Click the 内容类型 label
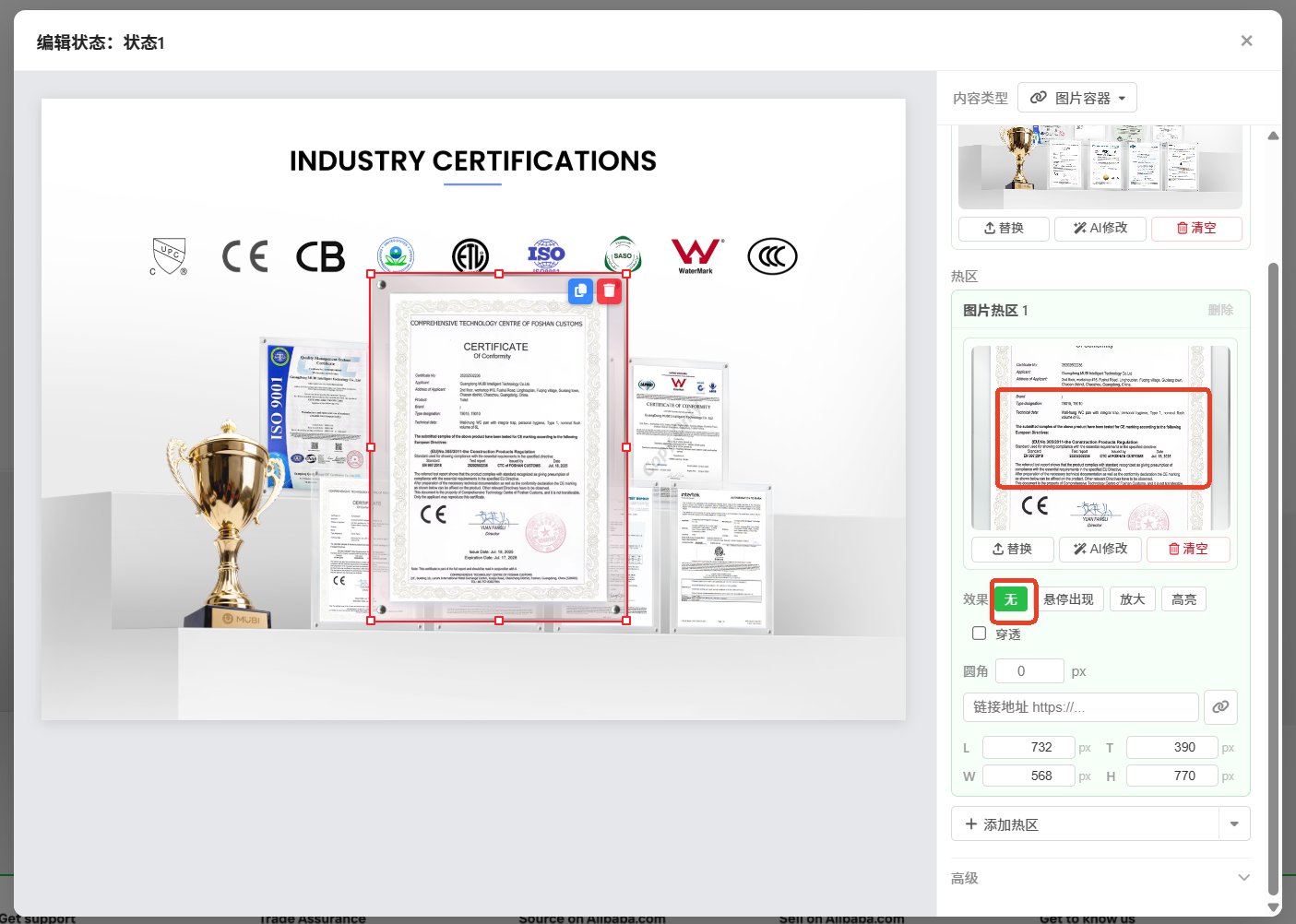The image size is (1296, 924). 980,99
